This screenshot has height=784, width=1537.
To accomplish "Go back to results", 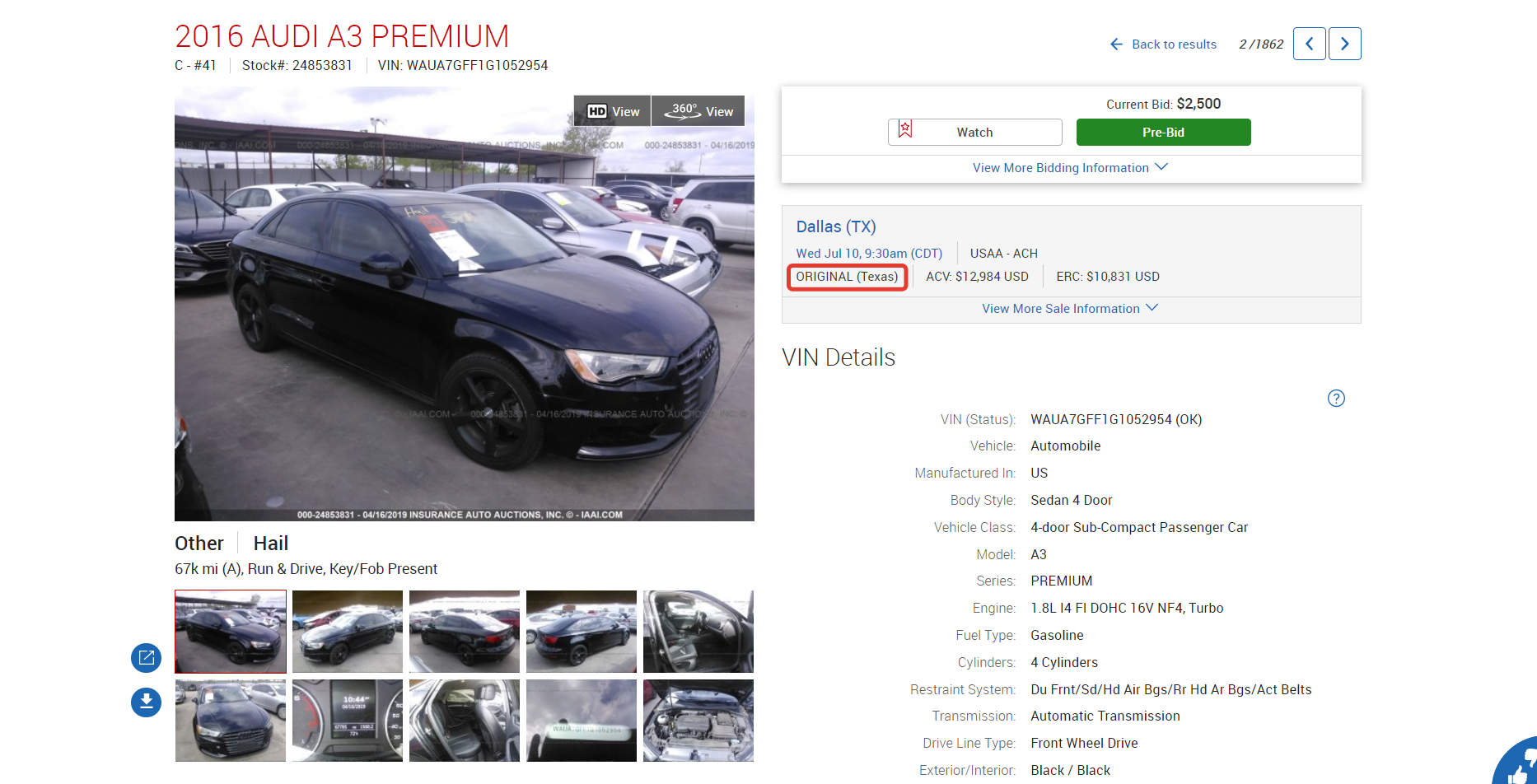I will point(1163,44).
